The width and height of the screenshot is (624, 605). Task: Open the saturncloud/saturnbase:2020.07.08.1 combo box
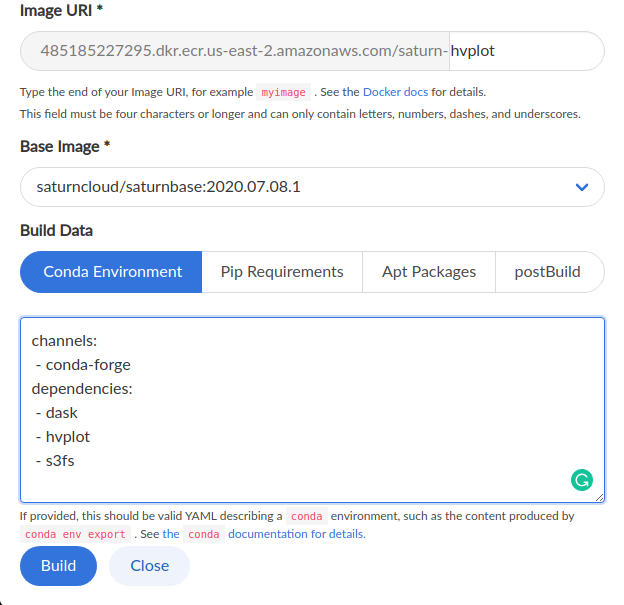(x=312, y=187)
